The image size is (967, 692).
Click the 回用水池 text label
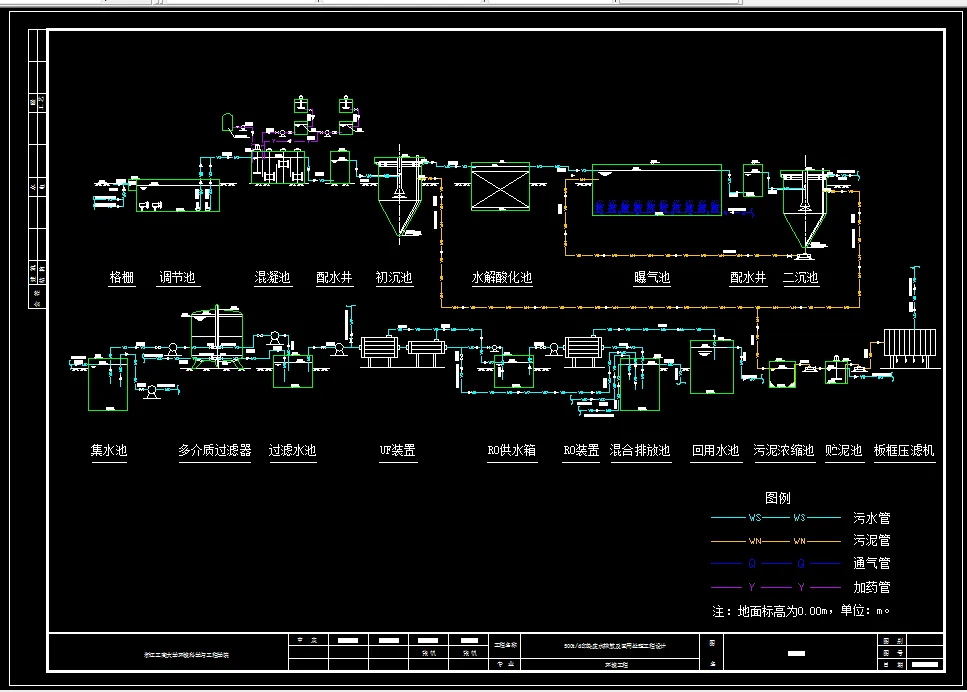[717, 450]
